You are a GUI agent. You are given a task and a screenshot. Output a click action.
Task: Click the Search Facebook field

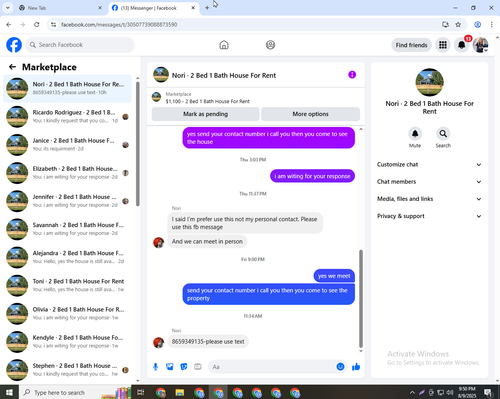click(x=80, y=45)
